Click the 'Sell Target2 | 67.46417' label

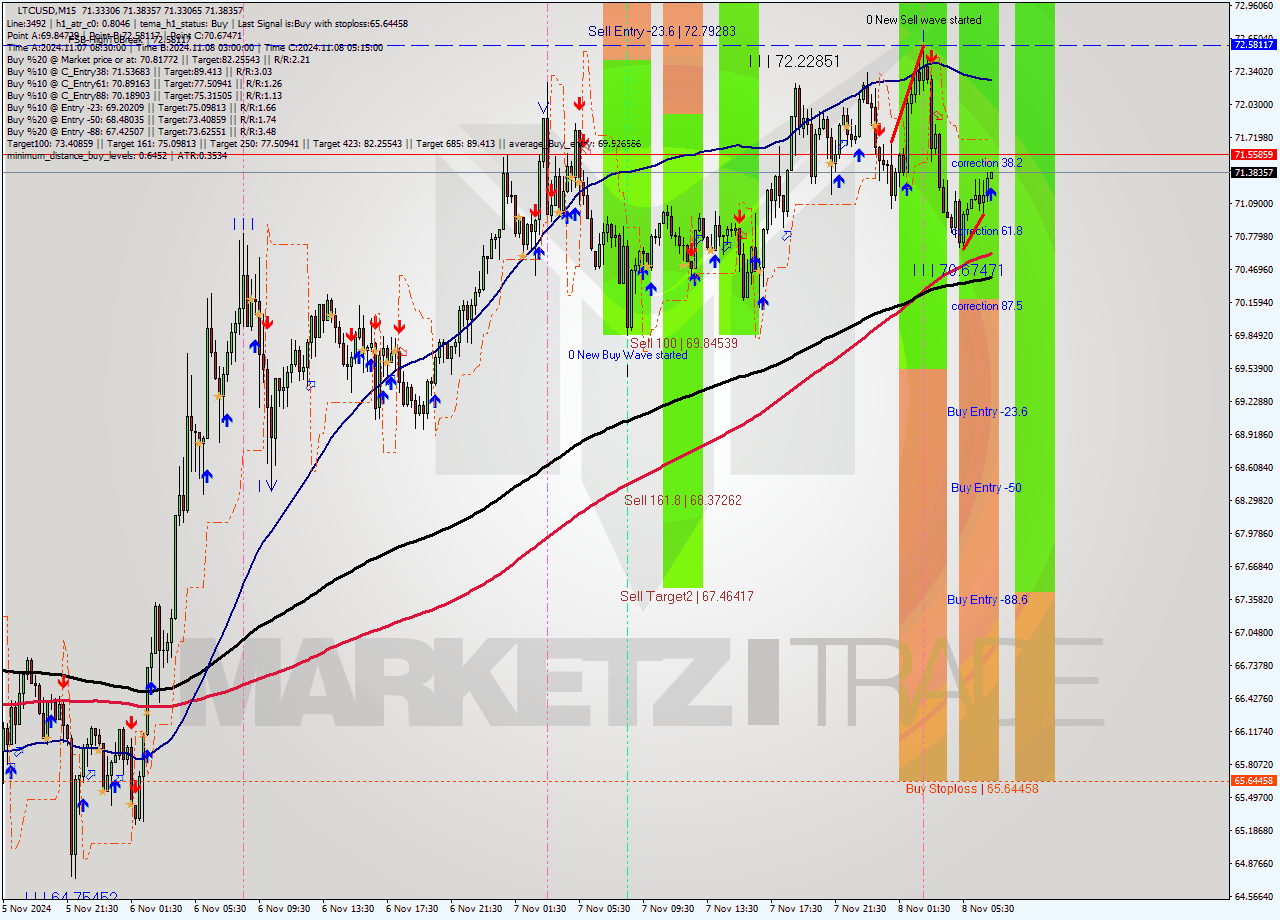tap(687, 597)
